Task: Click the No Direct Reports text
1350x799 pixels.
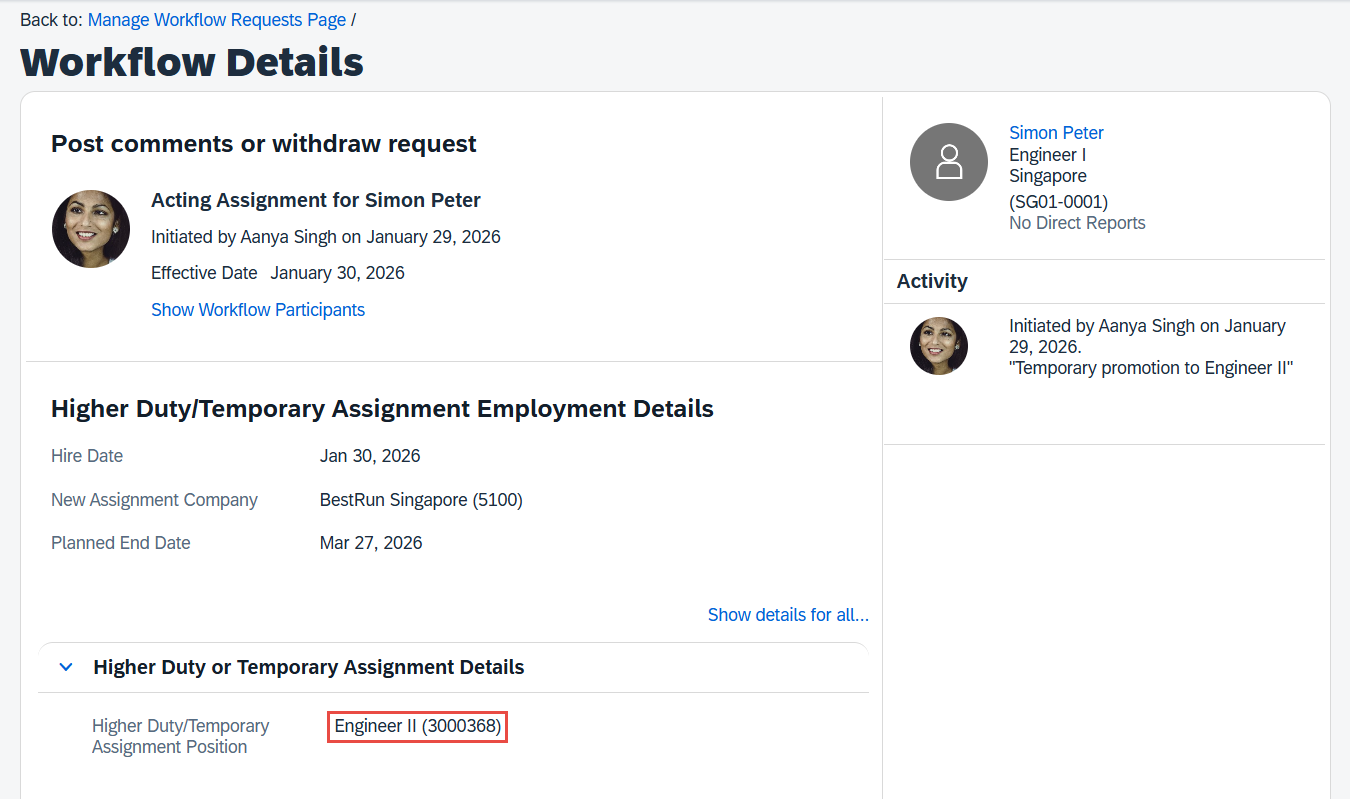Action: tap(1077, 223)
